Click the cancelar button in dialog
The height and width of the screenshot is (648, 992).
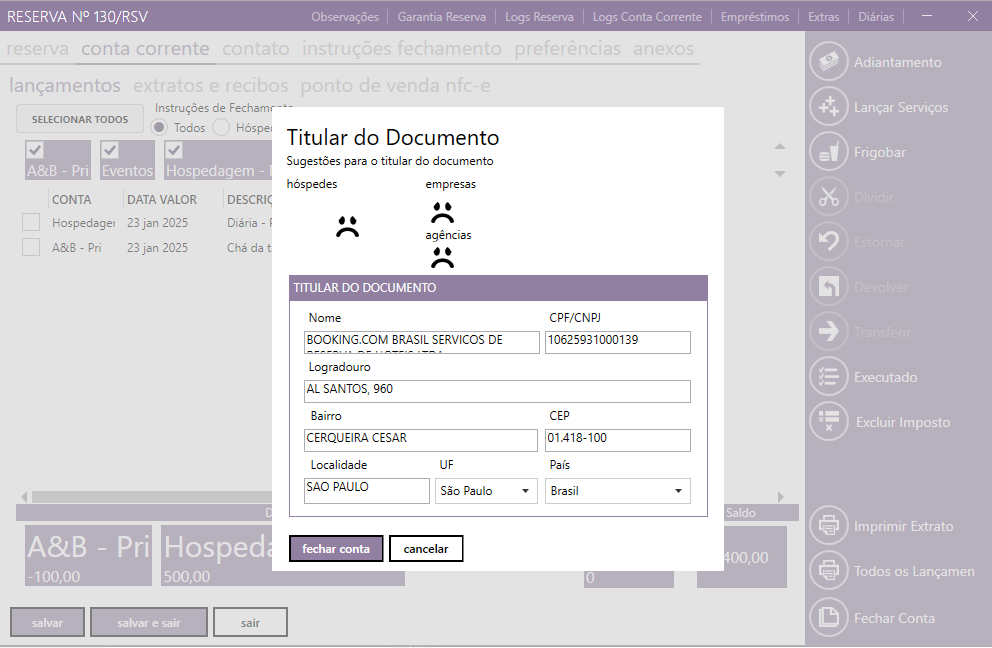coord(426,549)
